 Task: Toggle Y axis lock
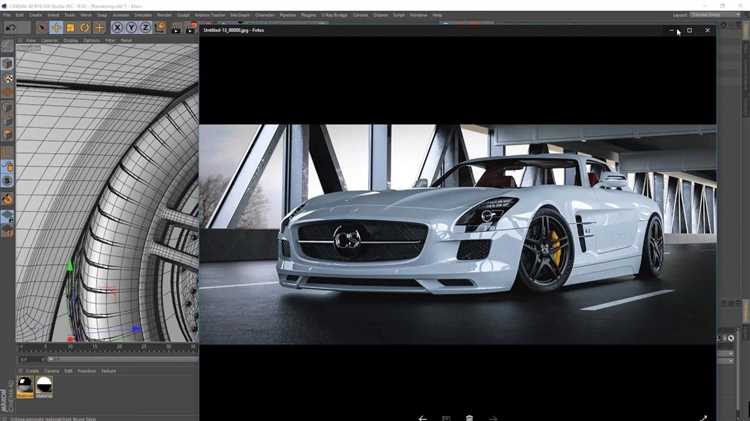pyautogui.click(x=132, y=28)
